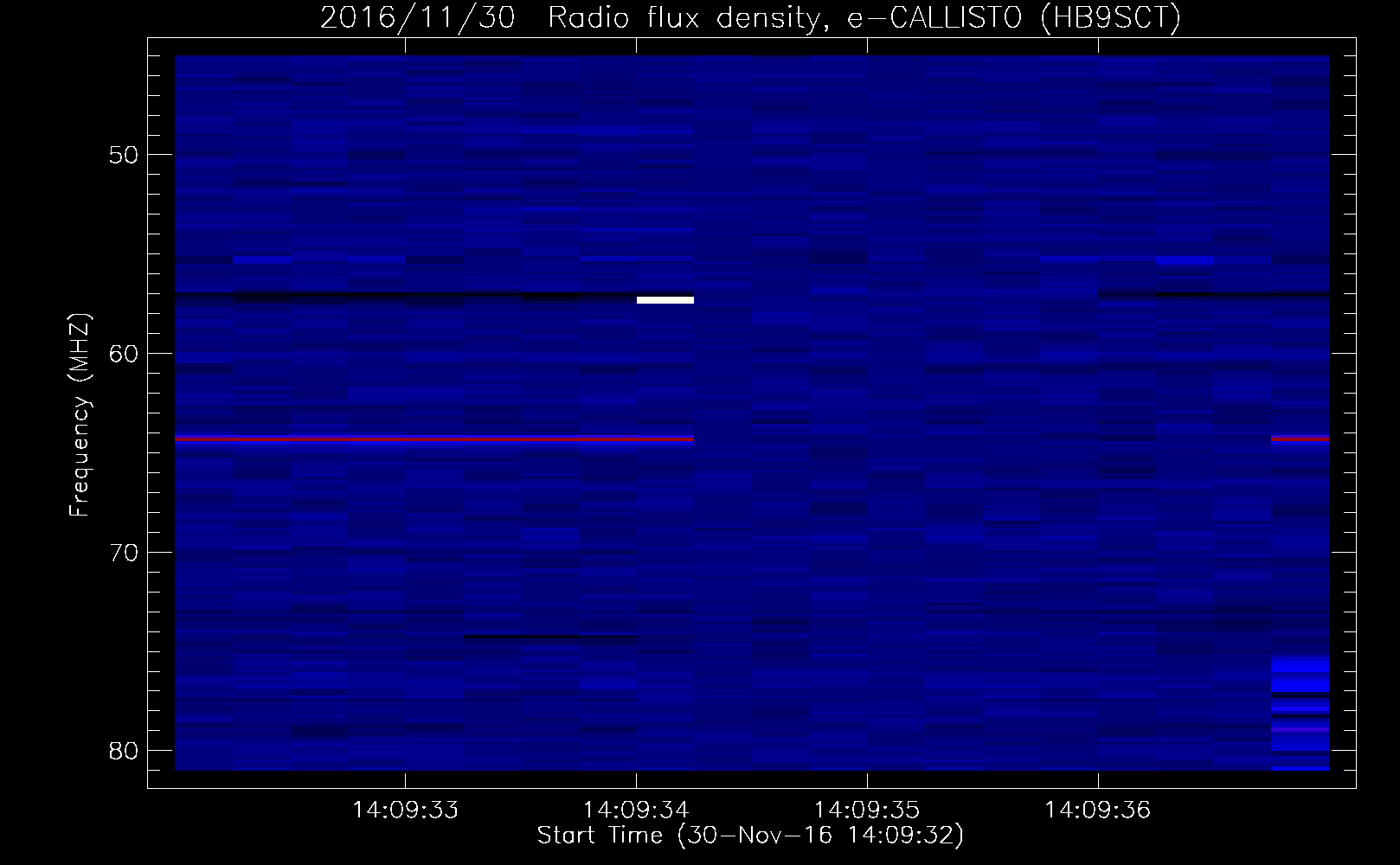The width and height of the screenshot is (1400, 865).
Task: Click the 70 frequency tick label
Action: tap(124, 553)
